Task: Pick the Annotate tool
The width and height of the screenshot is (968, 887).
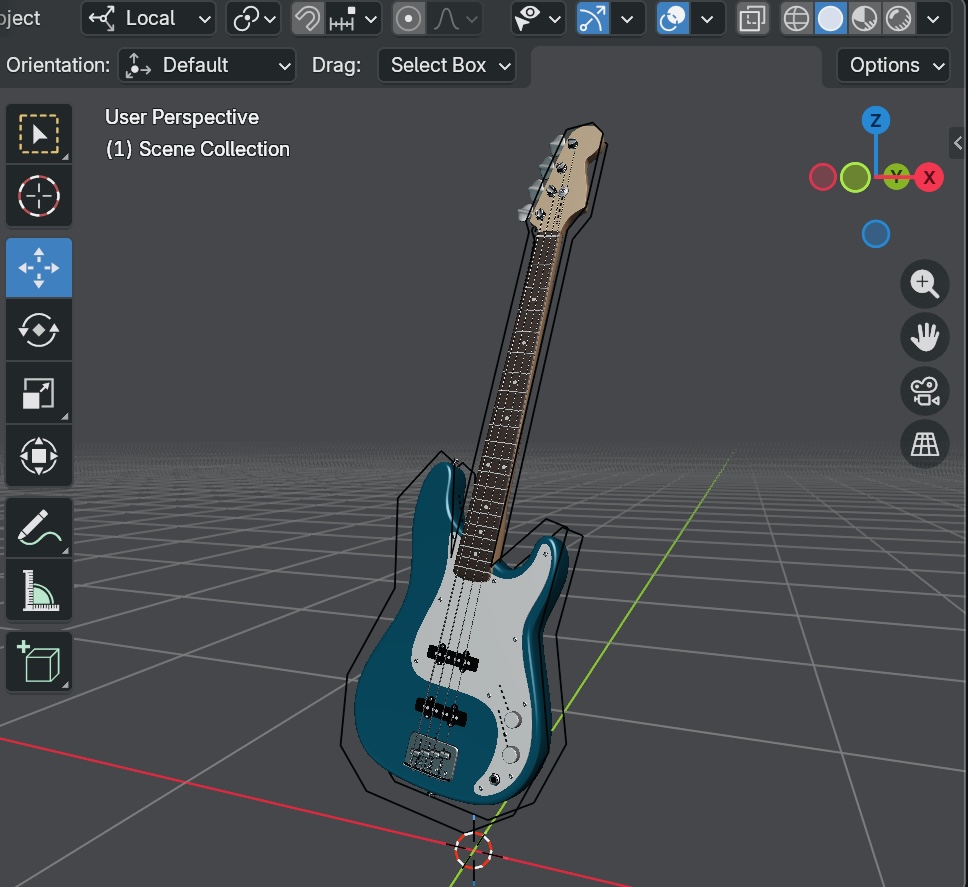Action: pyautogui.click(x=38, y=526)
